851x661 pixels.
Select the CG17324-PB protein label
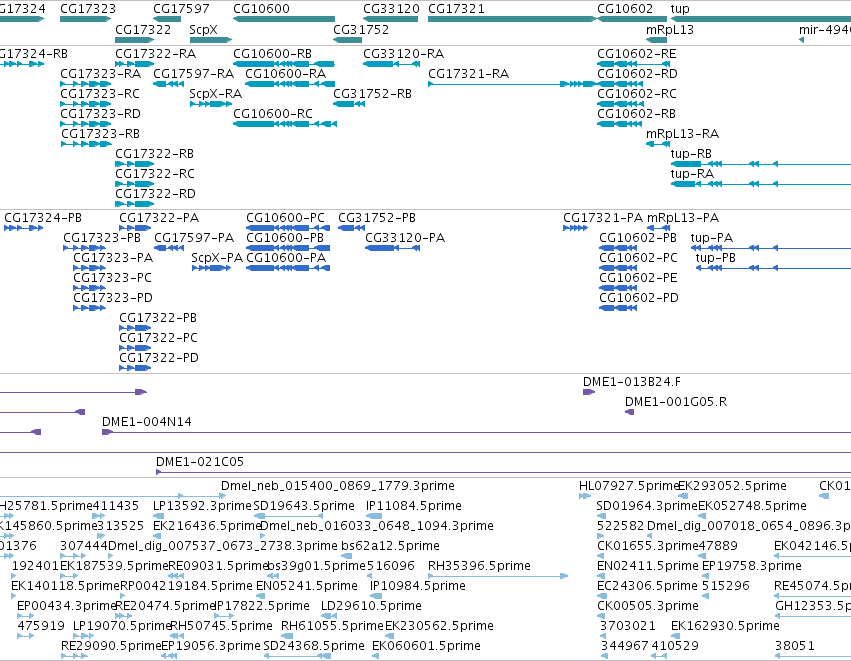coord(43,218)
